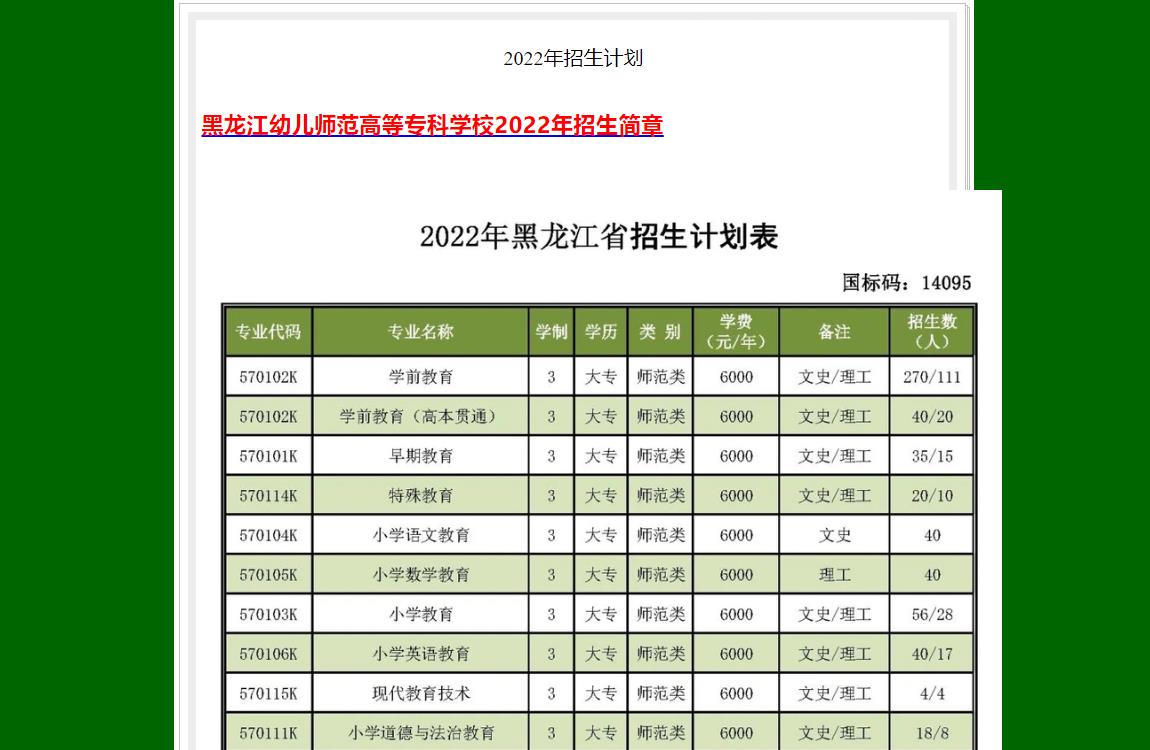Click the 学历 column header
Viewport: 1150px width, 750px height.
[601, 331]
